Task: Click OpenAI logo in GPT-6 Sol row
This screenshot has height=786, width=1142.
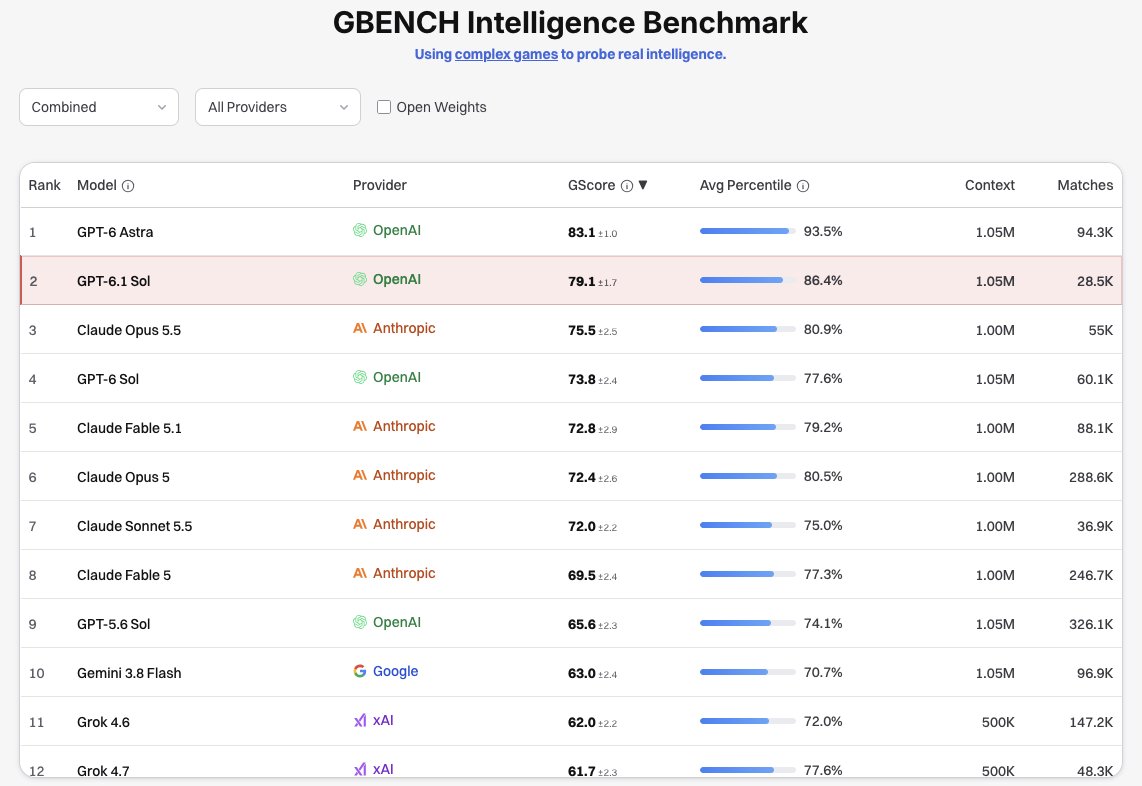Action: (x=360, y=377)
